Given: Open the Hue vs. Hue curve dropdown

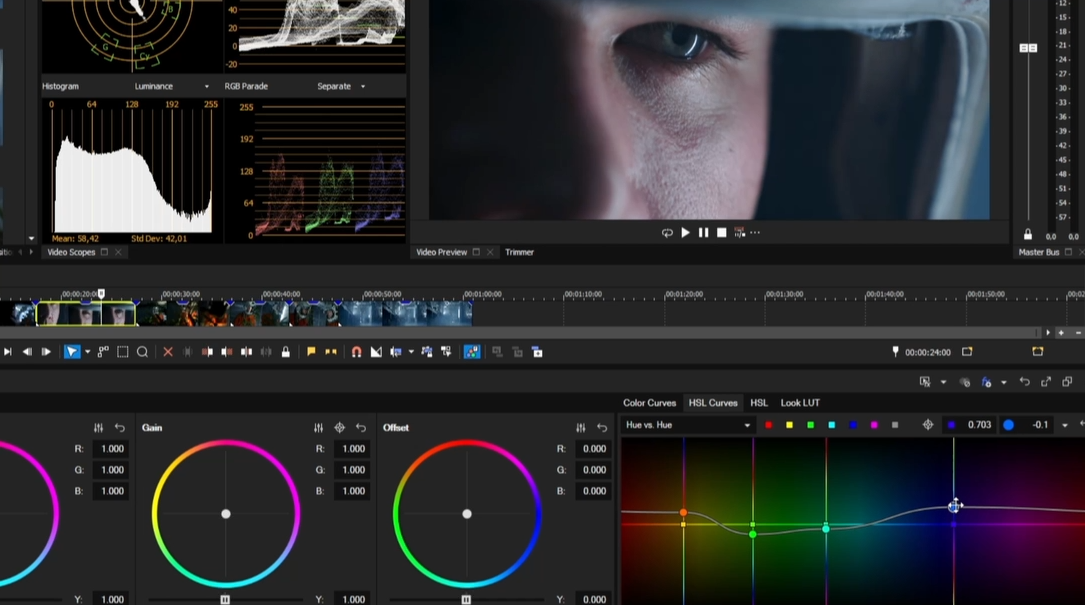Looking at the screenshot, I should (x=746, y=425).
